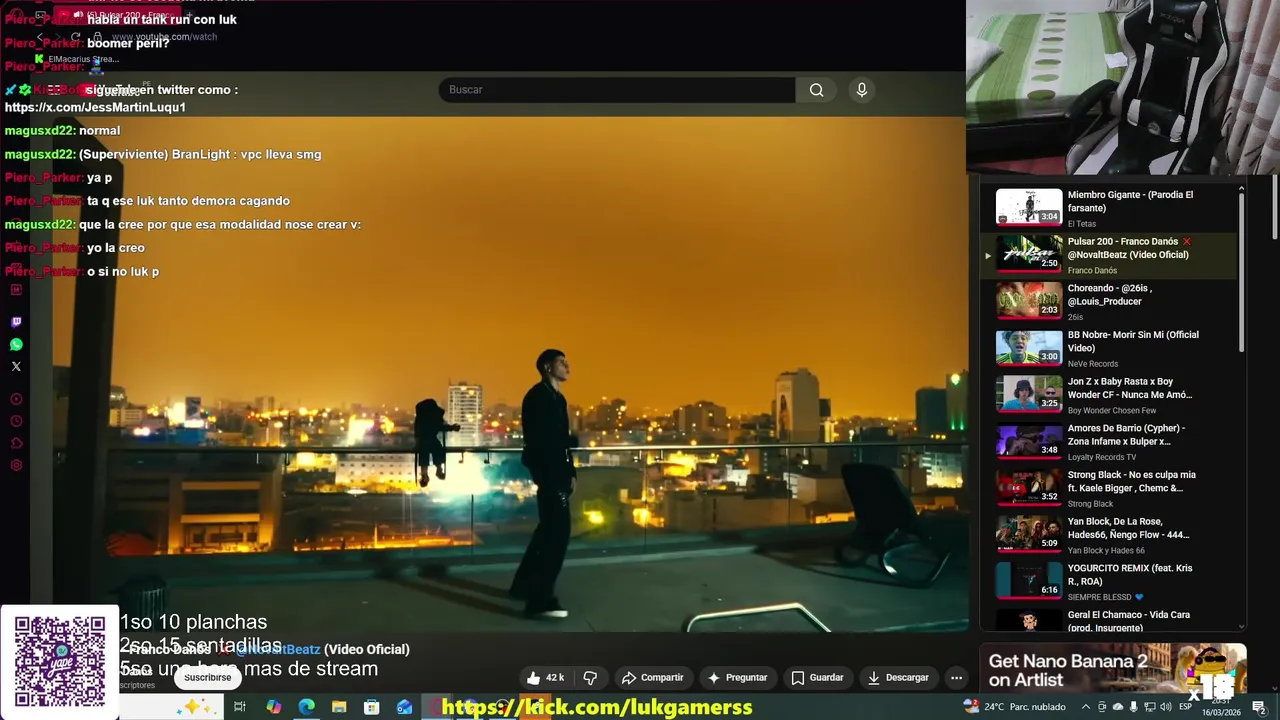Open BB Nobre- Morir Sin Mi video
1280x720 pixels.
pyautogui.click(x=1108, y=347)
